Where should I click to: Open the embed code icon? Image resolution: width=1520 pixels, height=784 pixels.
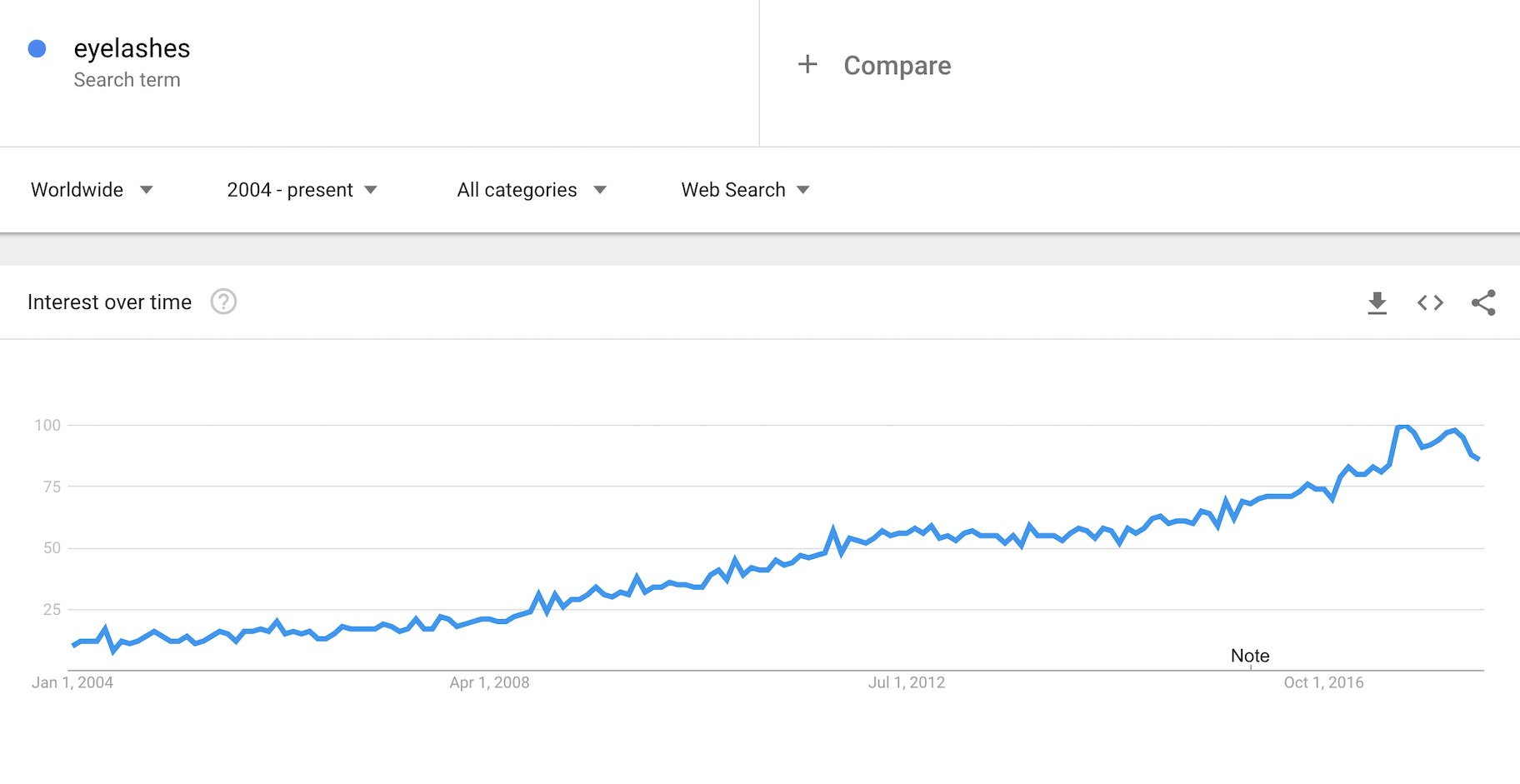click(x=1430, y=302)
